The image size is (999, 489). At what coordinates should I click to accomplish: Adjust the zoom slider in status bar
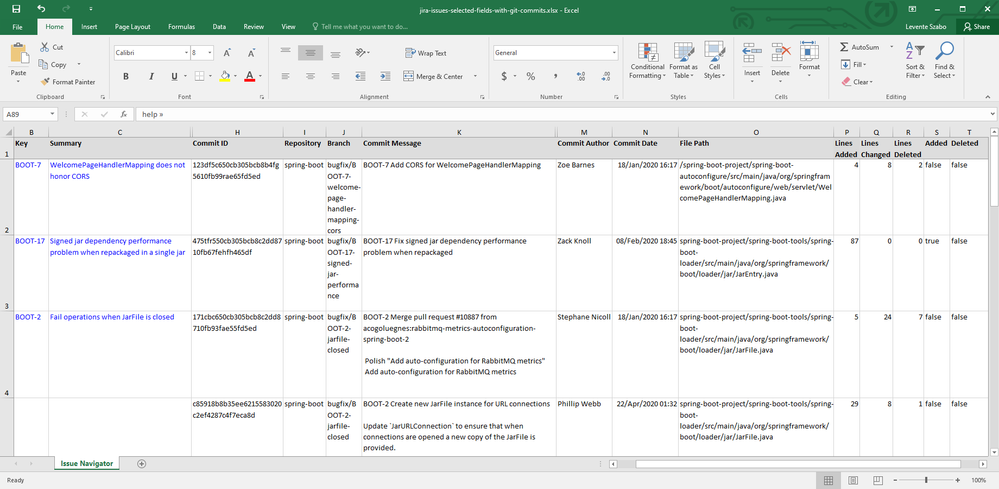point(926,480)
